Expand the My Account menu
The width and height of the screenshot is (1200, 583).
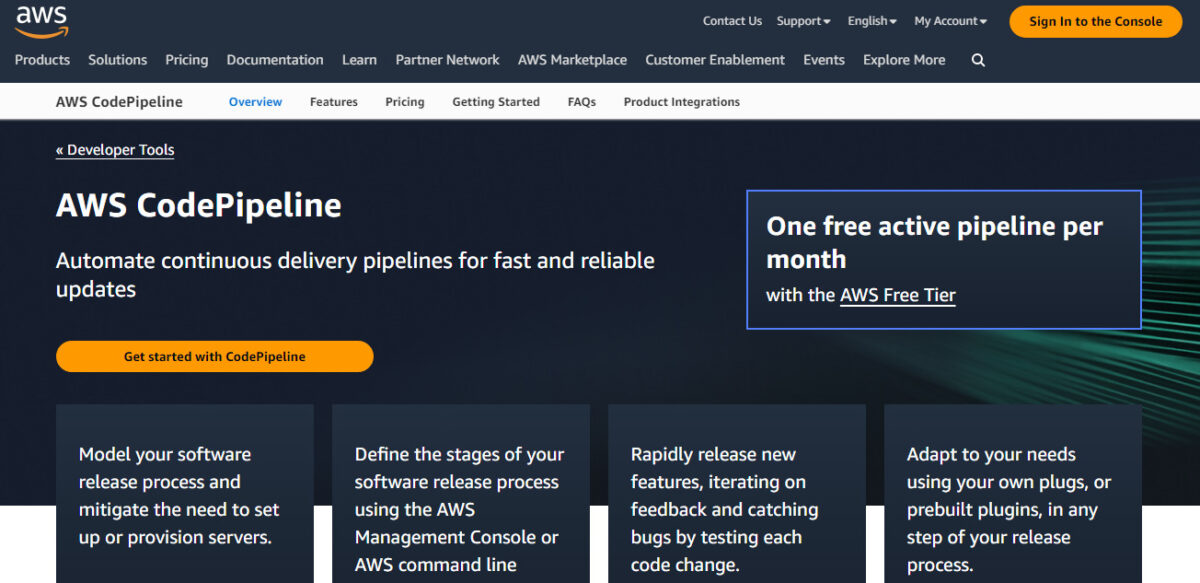pos(950,21)
